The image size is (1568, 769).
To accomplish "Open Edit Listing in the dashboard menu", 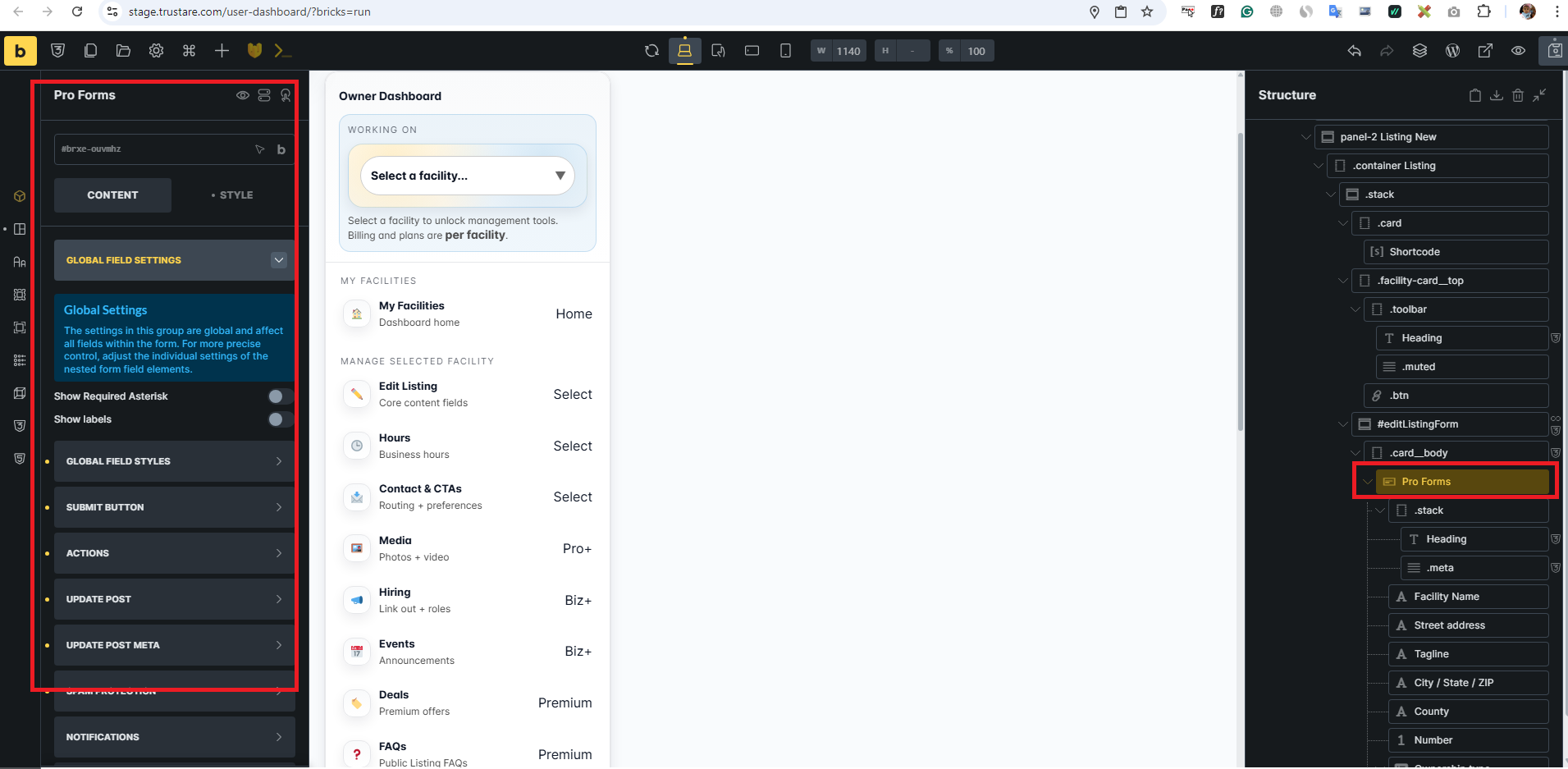I will pos(467,394).
